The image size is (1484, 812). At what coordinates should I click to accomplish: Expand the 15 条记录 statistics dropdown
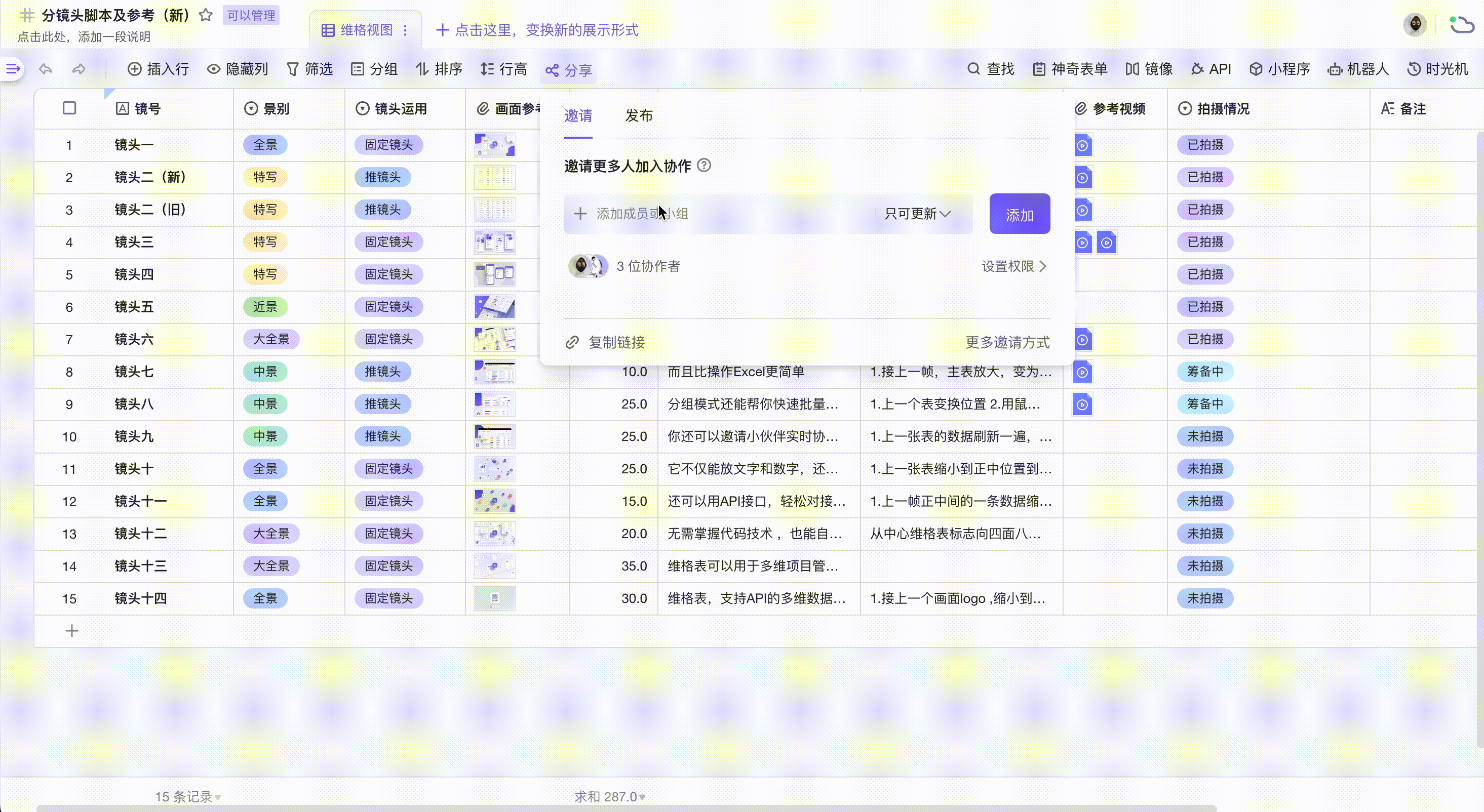point(188,796)
